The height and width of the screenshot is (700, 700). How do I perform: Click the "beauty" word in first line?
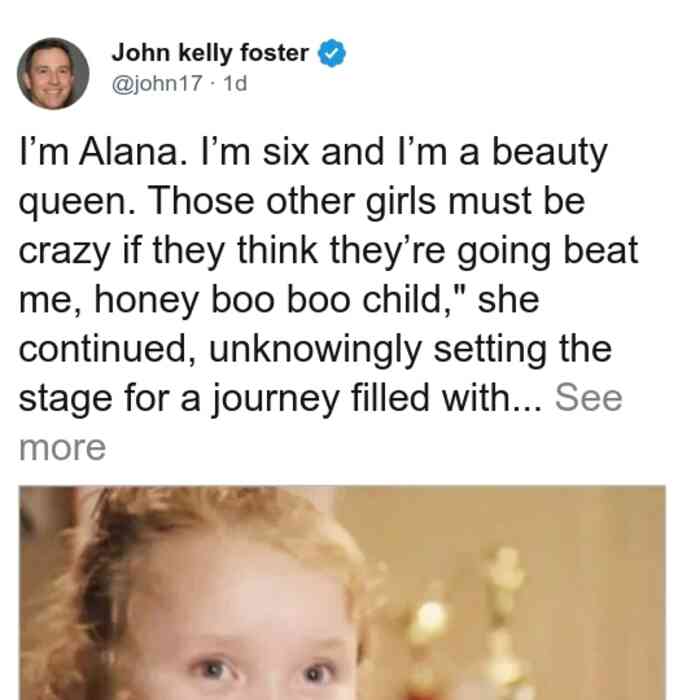pos(550,153)
